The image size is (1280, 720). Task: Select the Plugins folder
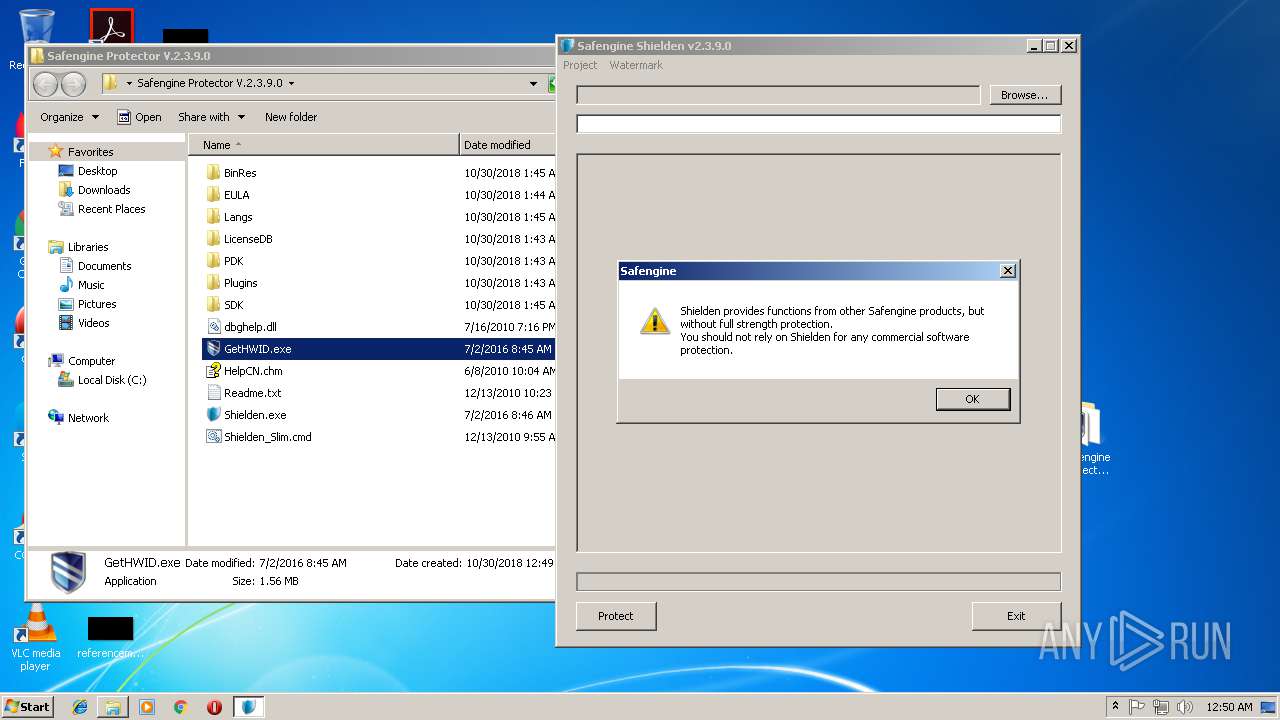click(240, 283)
